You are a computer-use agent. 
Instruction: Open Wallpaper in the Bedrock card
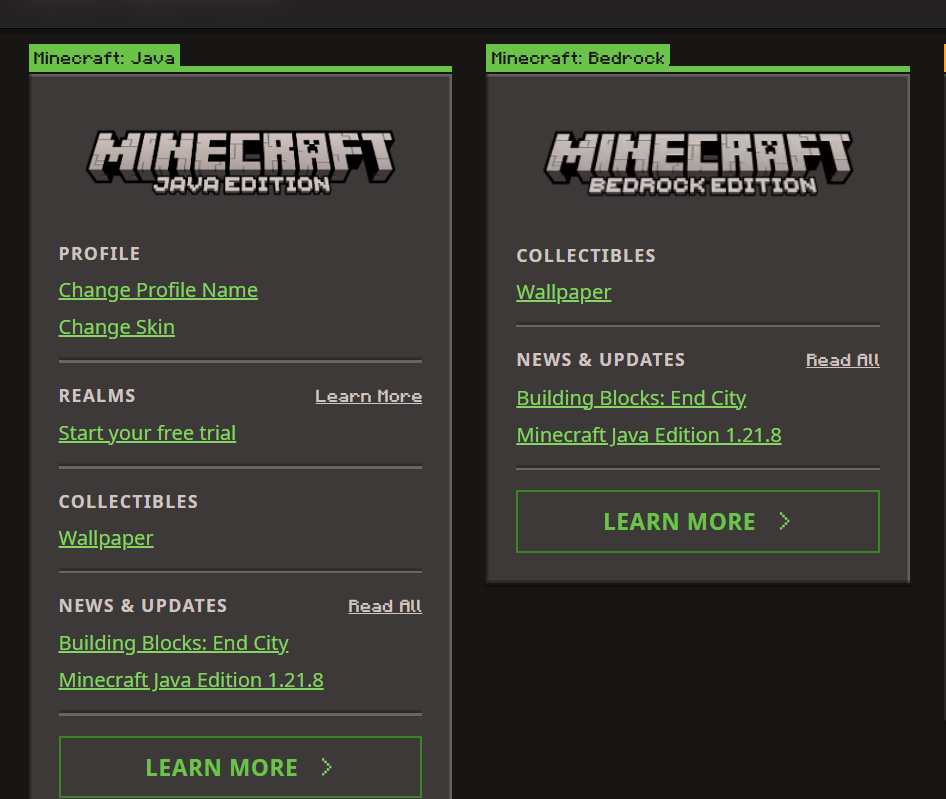click(563, 292)
